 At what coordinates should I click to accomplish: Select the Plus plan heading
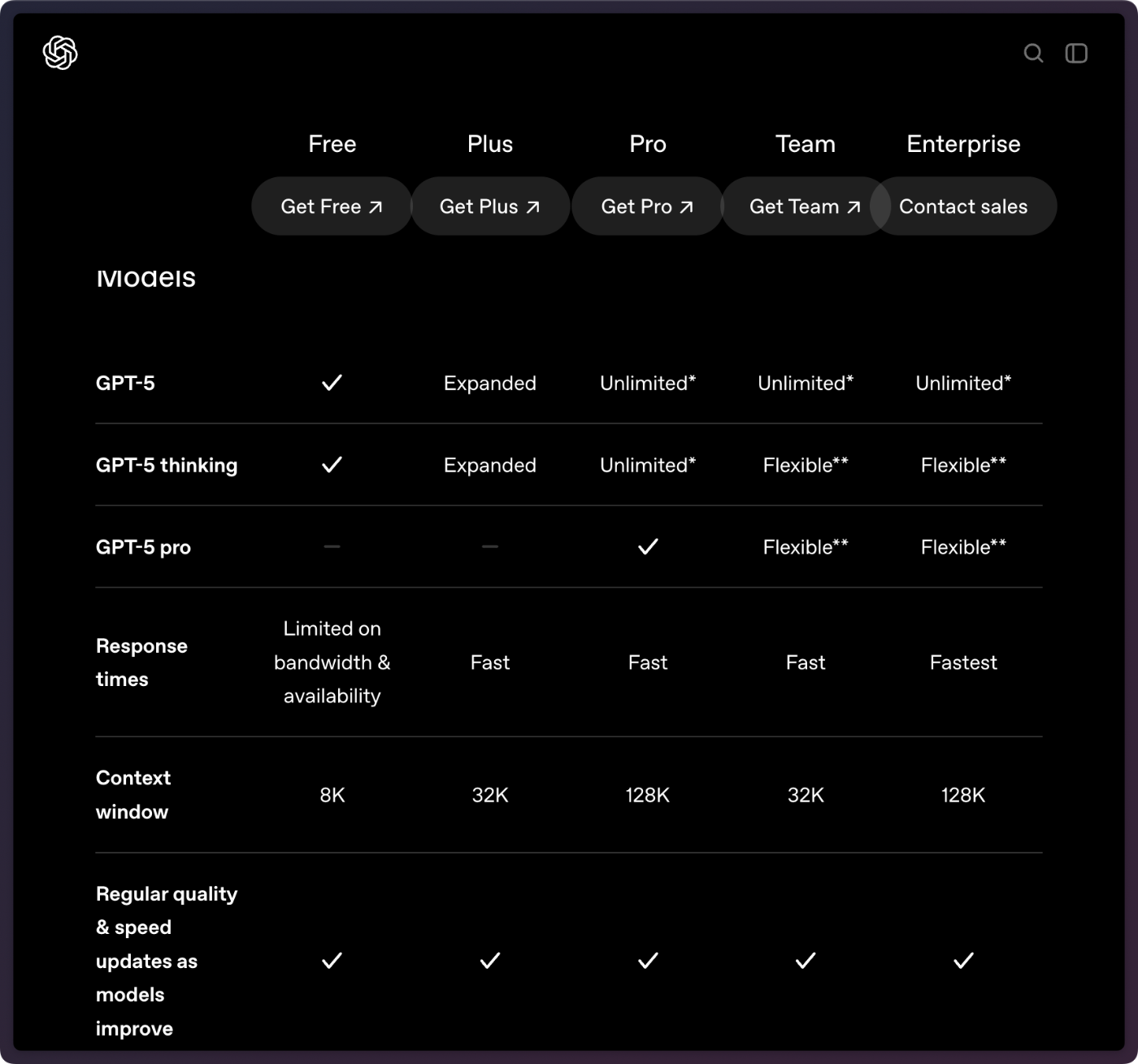[490, 144]
